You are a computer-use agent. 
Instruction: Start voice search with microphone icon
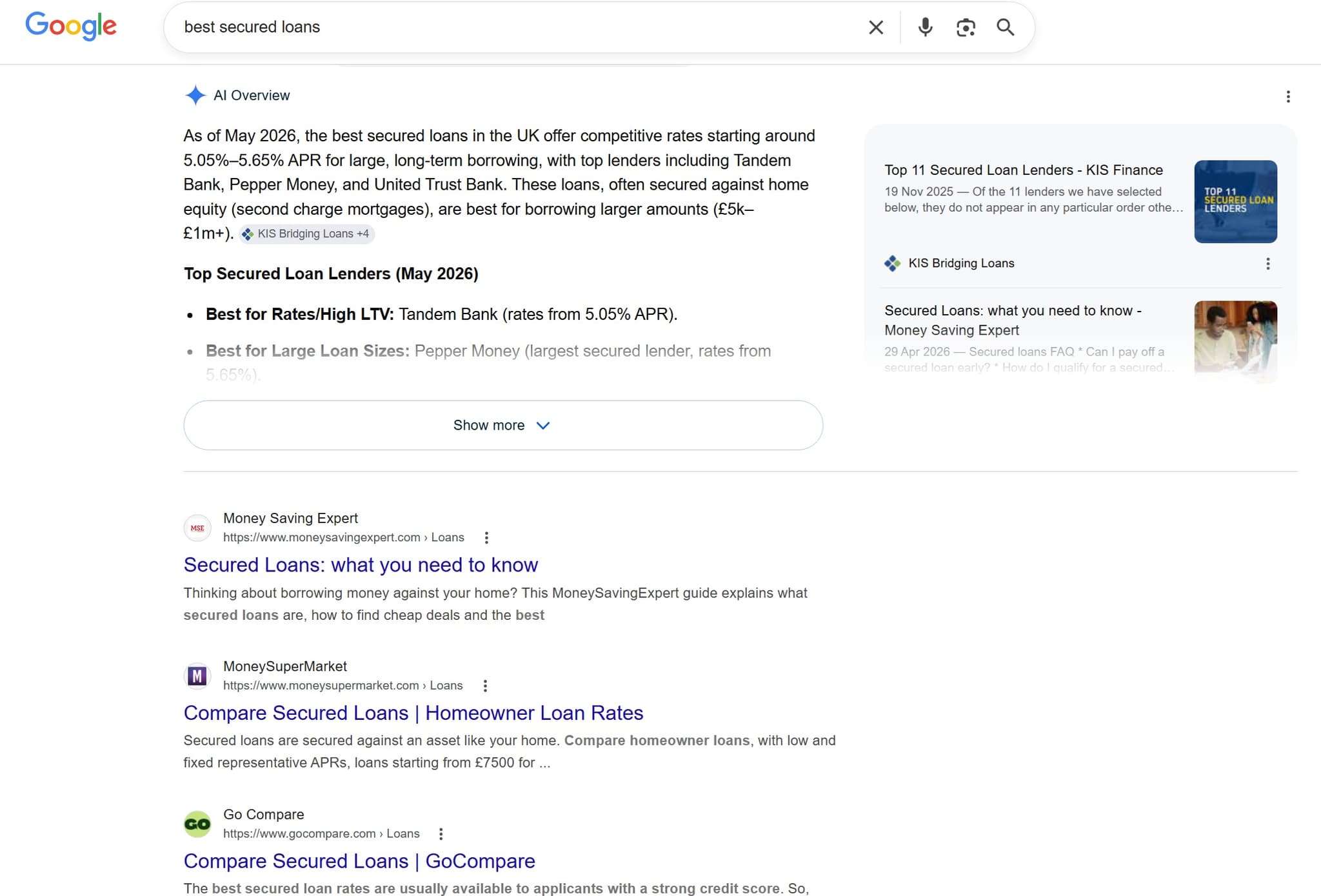925,27
